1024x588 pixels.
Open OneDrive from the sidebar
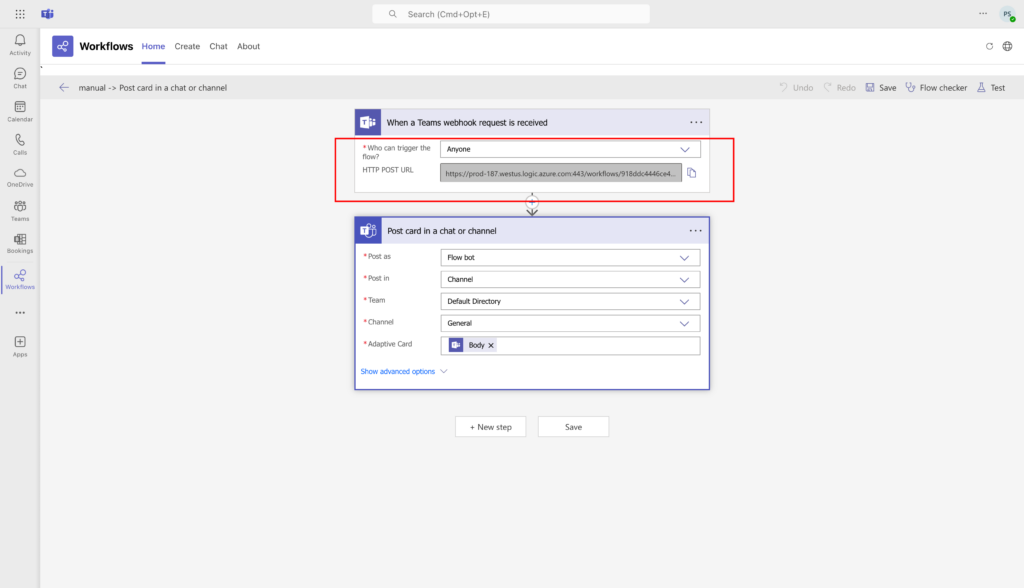[19, 172]
